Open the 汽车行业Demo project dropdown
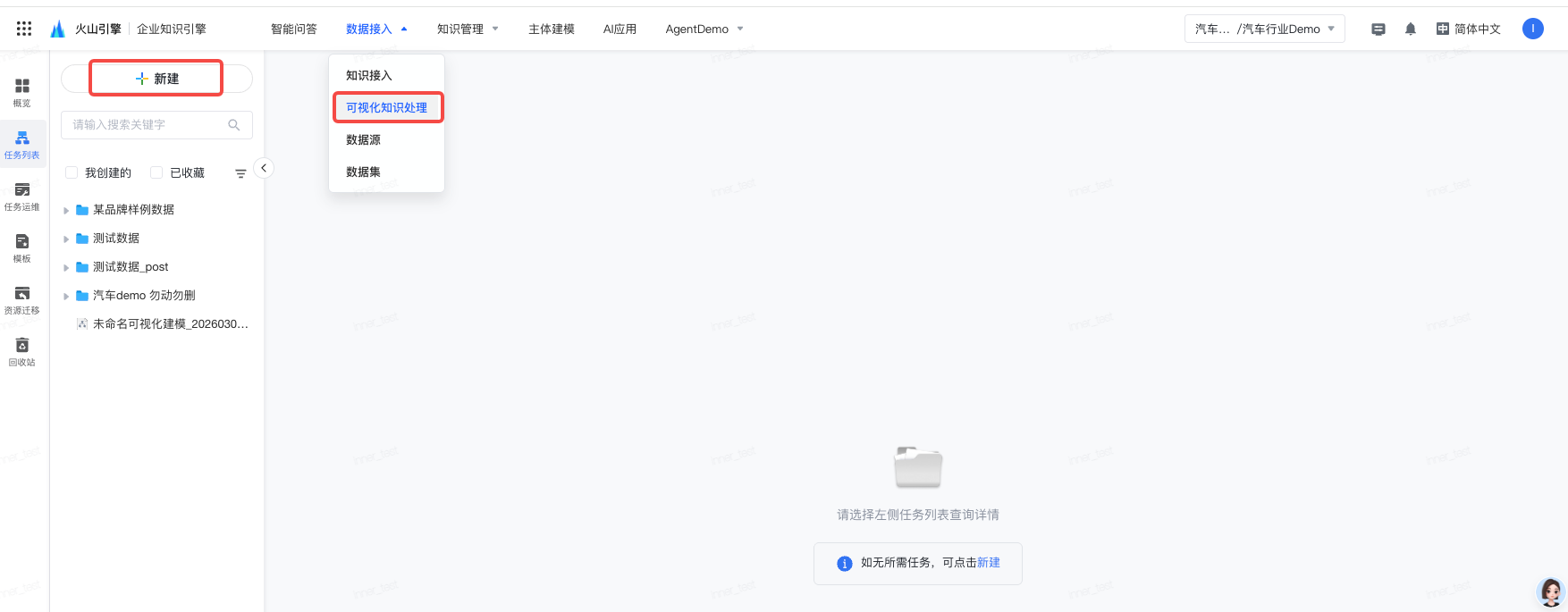Viewport: 1568px width, 612px height. pyautogui.click(x=1264, y=29)
